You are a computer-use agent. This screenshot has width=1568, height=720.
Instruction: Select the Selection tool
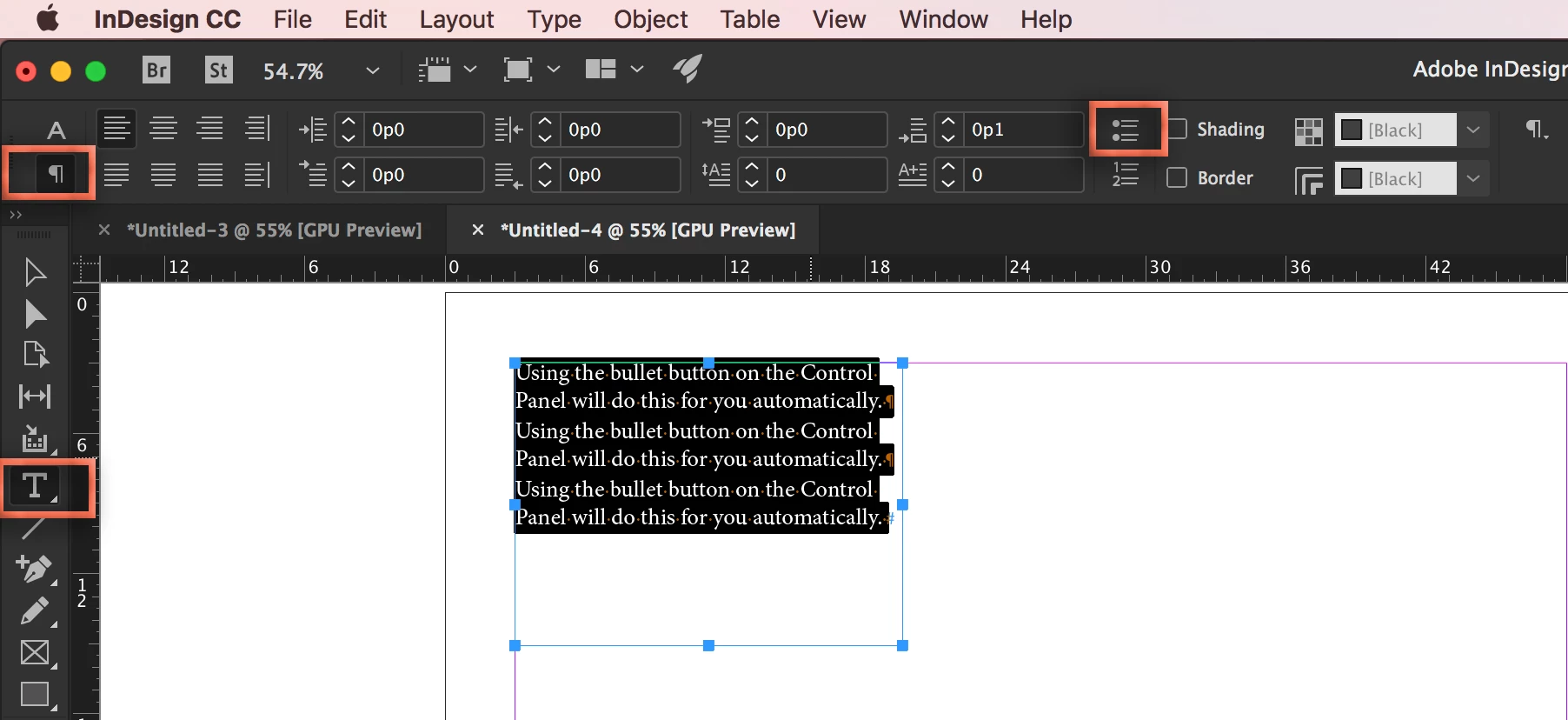coord(35,273)
